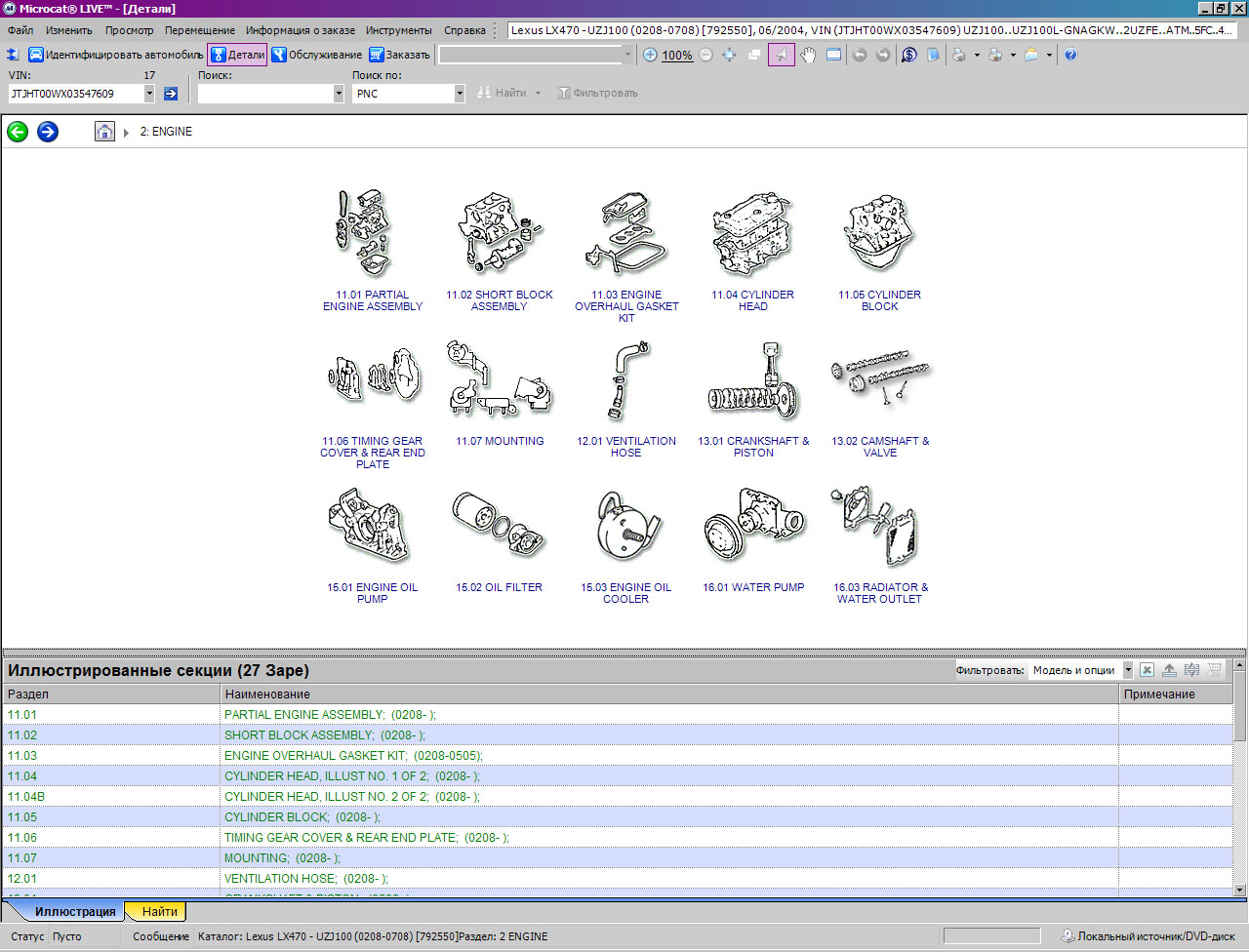Toggle the clear filter X button
This screenshot has width=1249, height=952.
coord(1148,670)
